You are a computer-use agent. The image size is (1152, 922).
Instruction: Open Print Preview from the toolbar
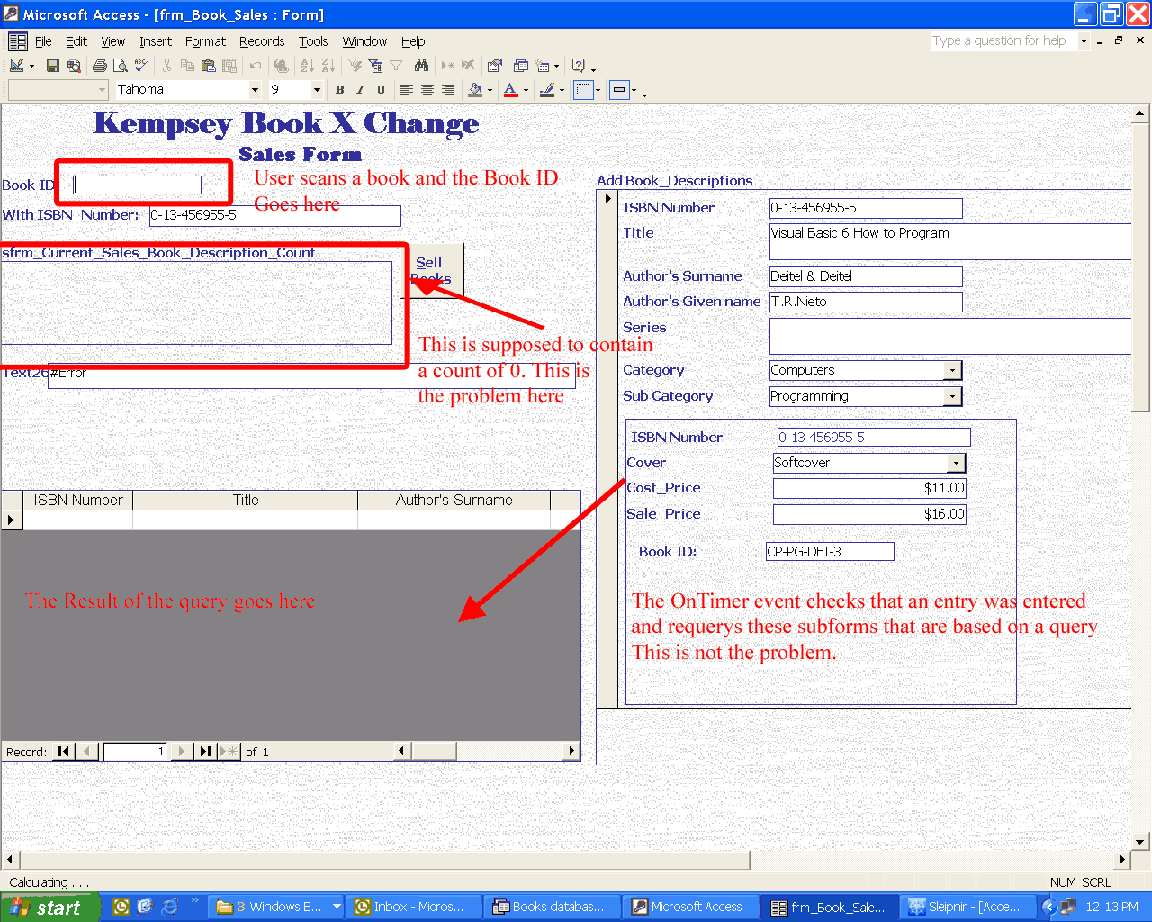120,66
